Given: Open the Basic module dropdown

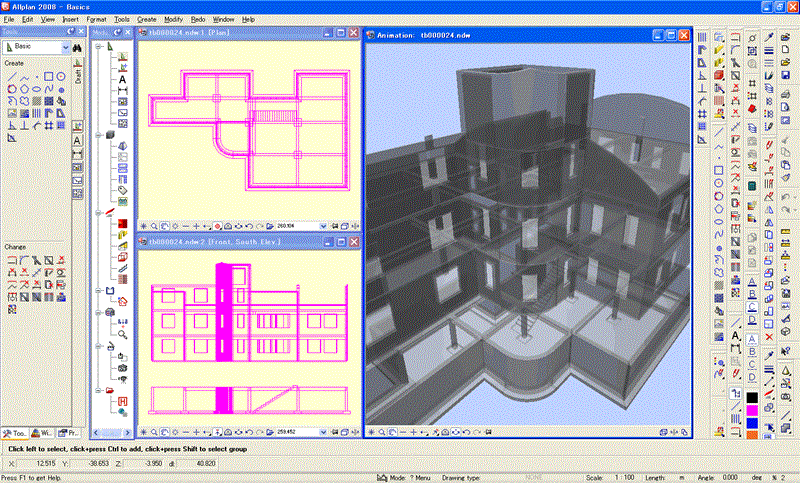Looking at the screenshot, I should click(65, 47).
